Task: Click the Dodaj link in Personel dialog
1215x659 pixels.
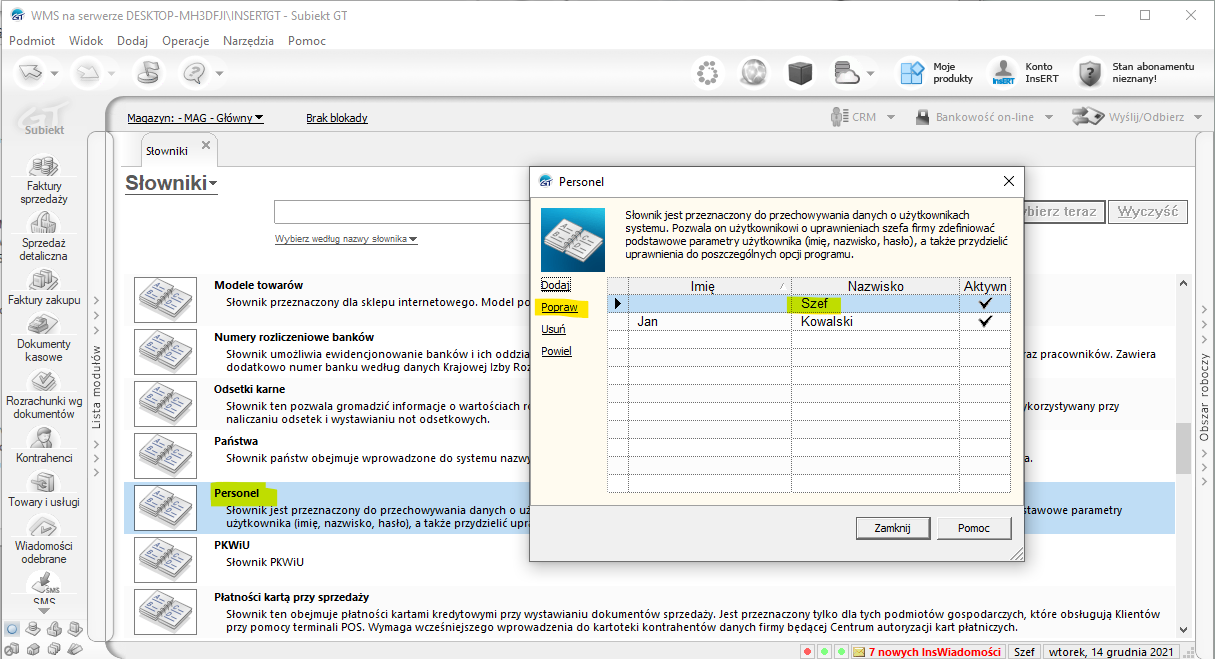Action: coord(555,285)
